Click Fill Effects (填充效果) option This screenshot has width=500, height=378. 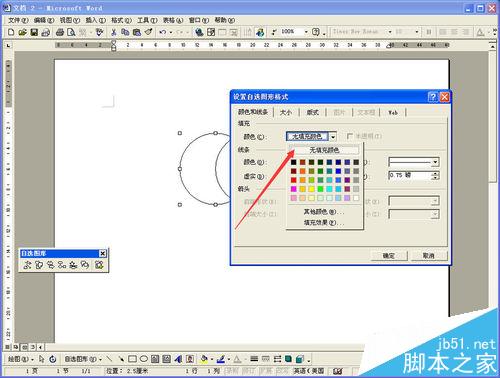(x=324, y=222)
